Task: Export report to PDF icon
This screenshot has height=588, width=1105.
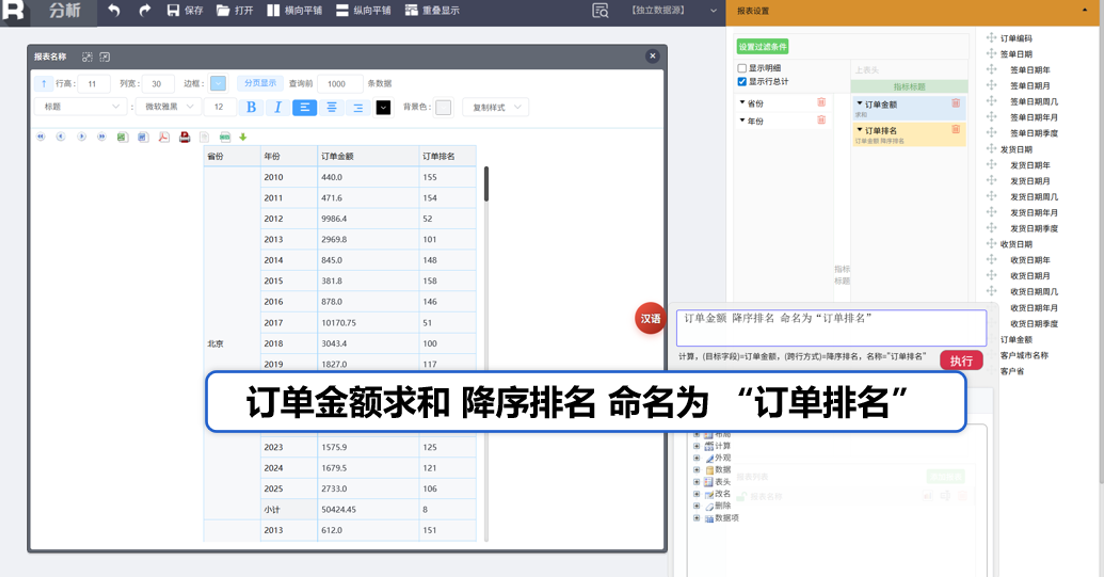Action: [x=163, y=137]
